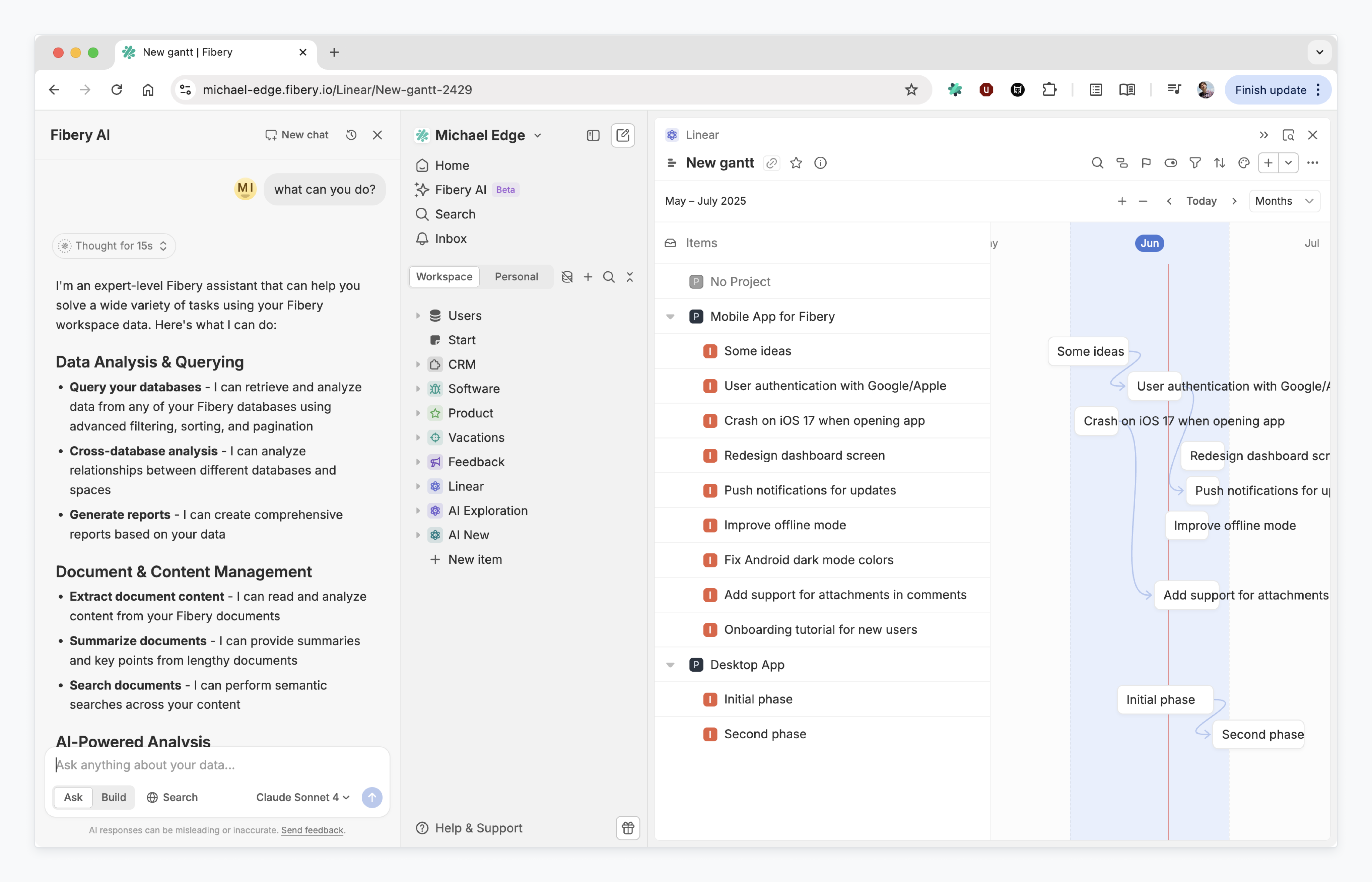Start a New chat in Fibery AI
Screen dimensions: 1372x882
[x=297, y=135]
